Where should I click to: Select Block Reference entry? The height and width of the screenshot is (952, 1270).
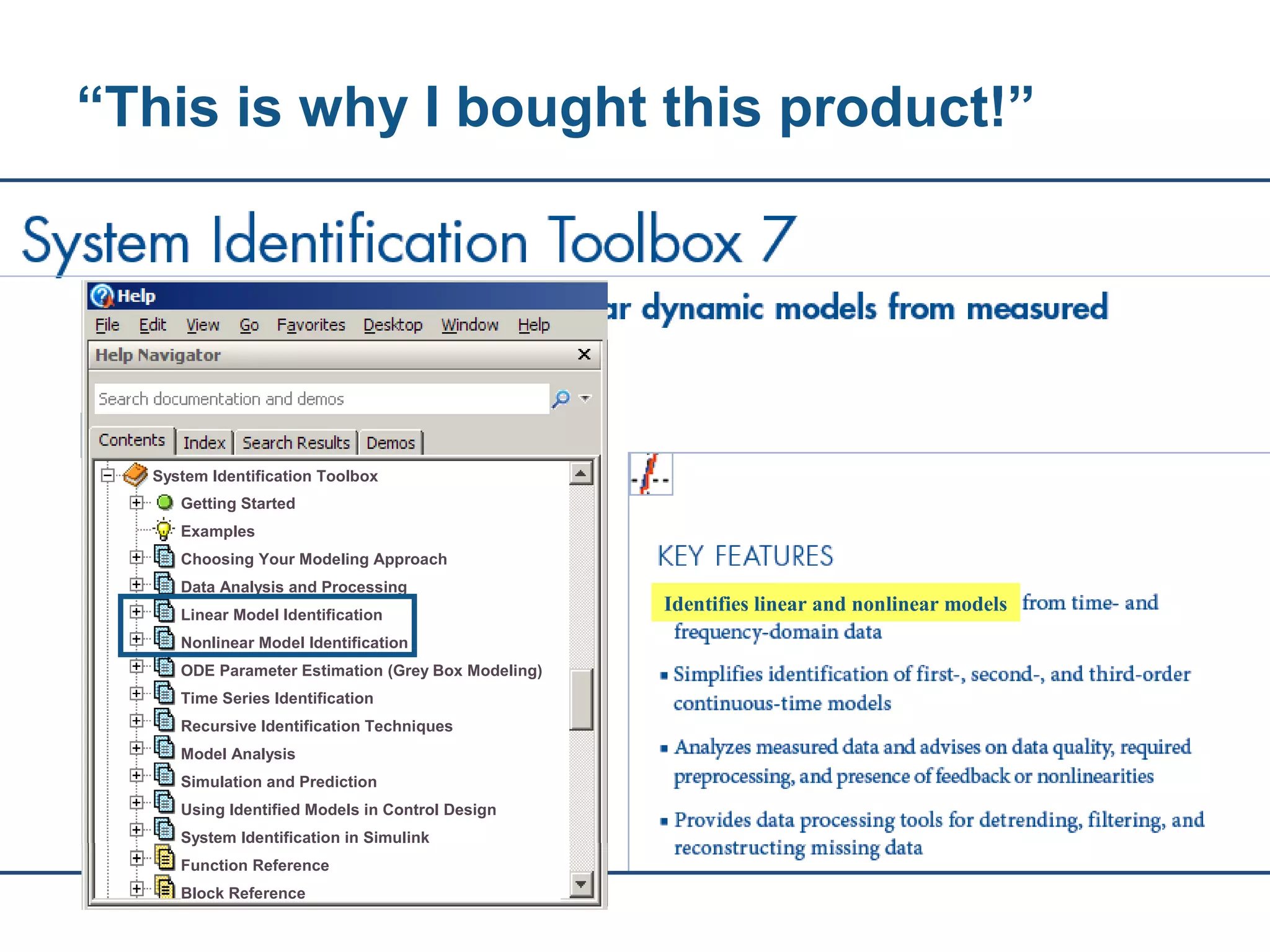coord(242,893)
